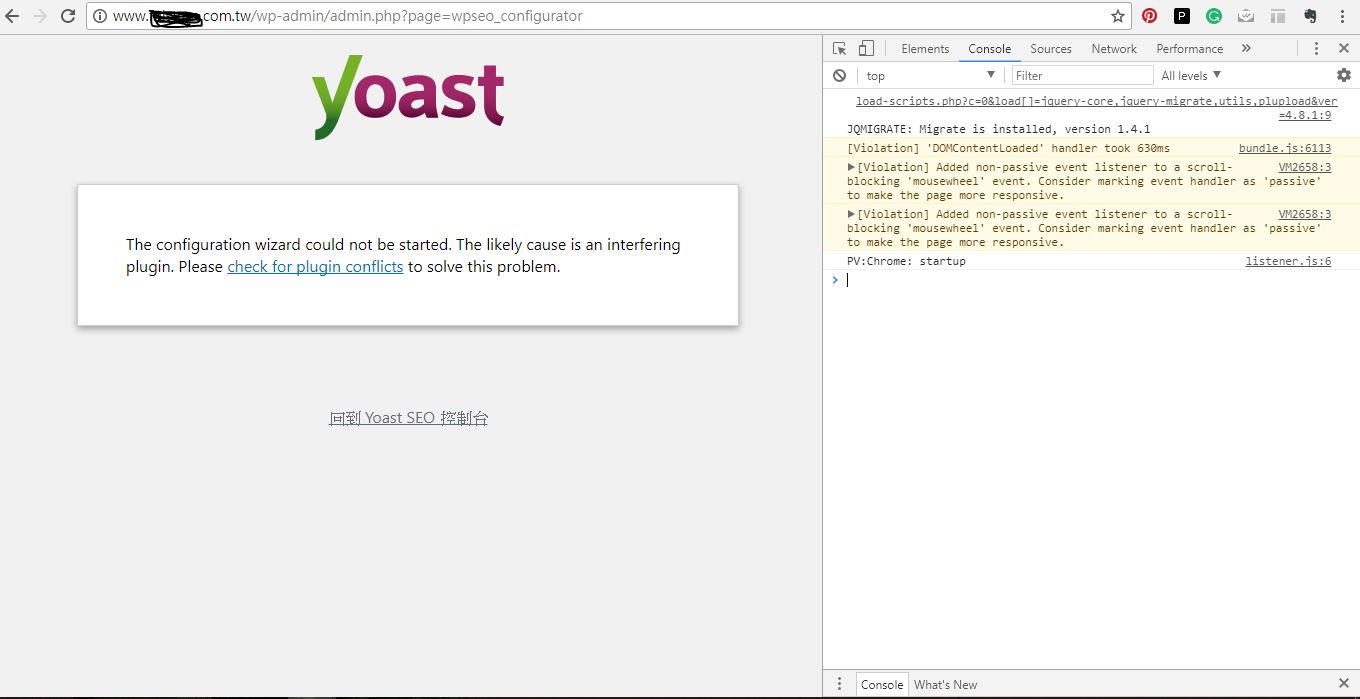Toggle the device toolbar icon in DevTools
This screenshot has height=699, width=1360.
click(866, 48)
